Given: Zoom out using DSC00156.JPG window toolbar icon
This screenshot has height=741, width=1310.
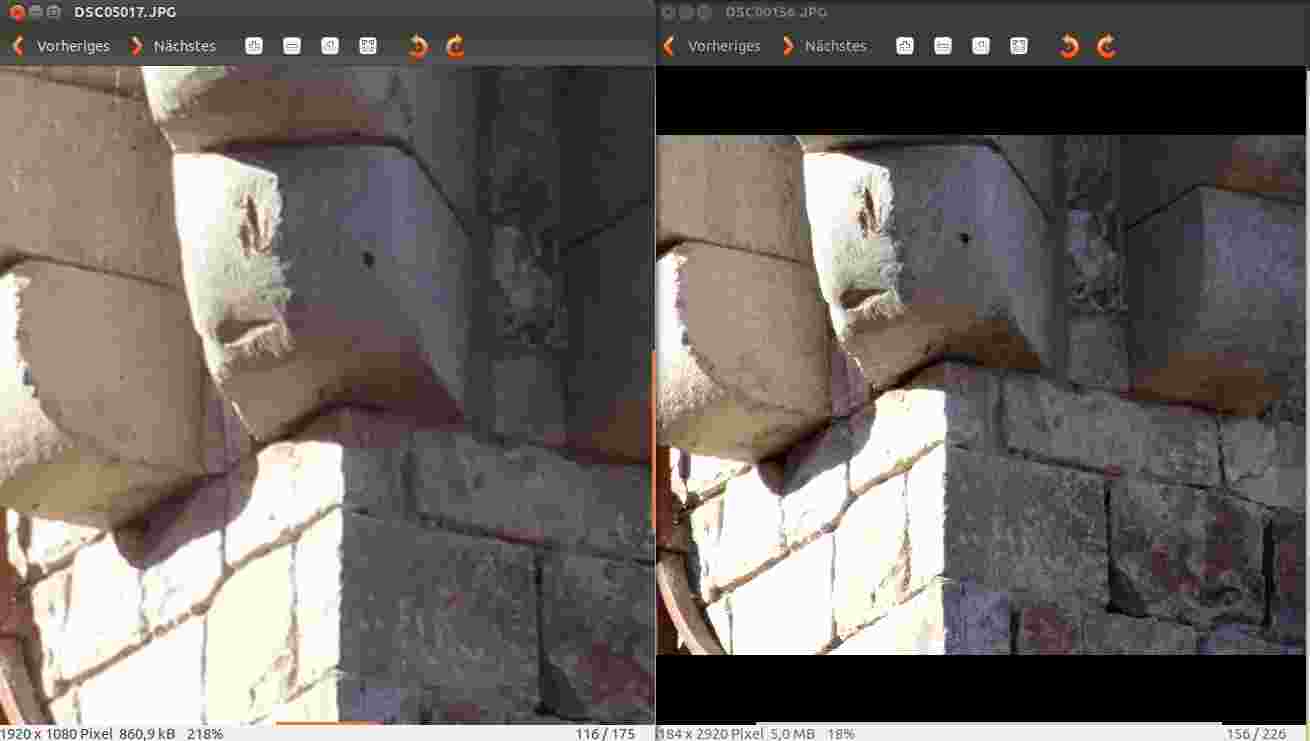Looking at the screenshot, I should [x=943, y=46].
